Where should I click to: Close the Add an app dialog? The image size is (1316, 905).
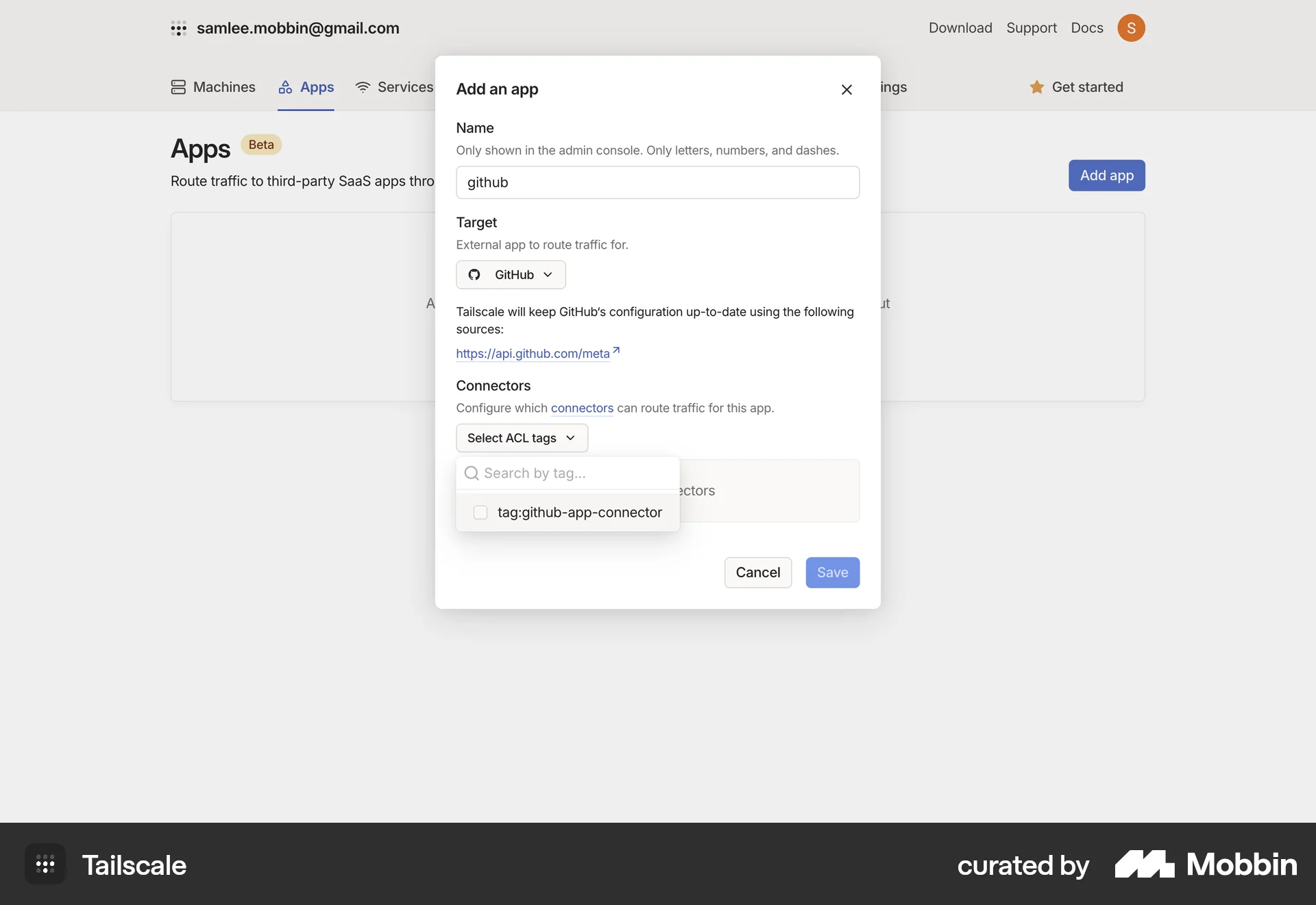tap(846, 89)
